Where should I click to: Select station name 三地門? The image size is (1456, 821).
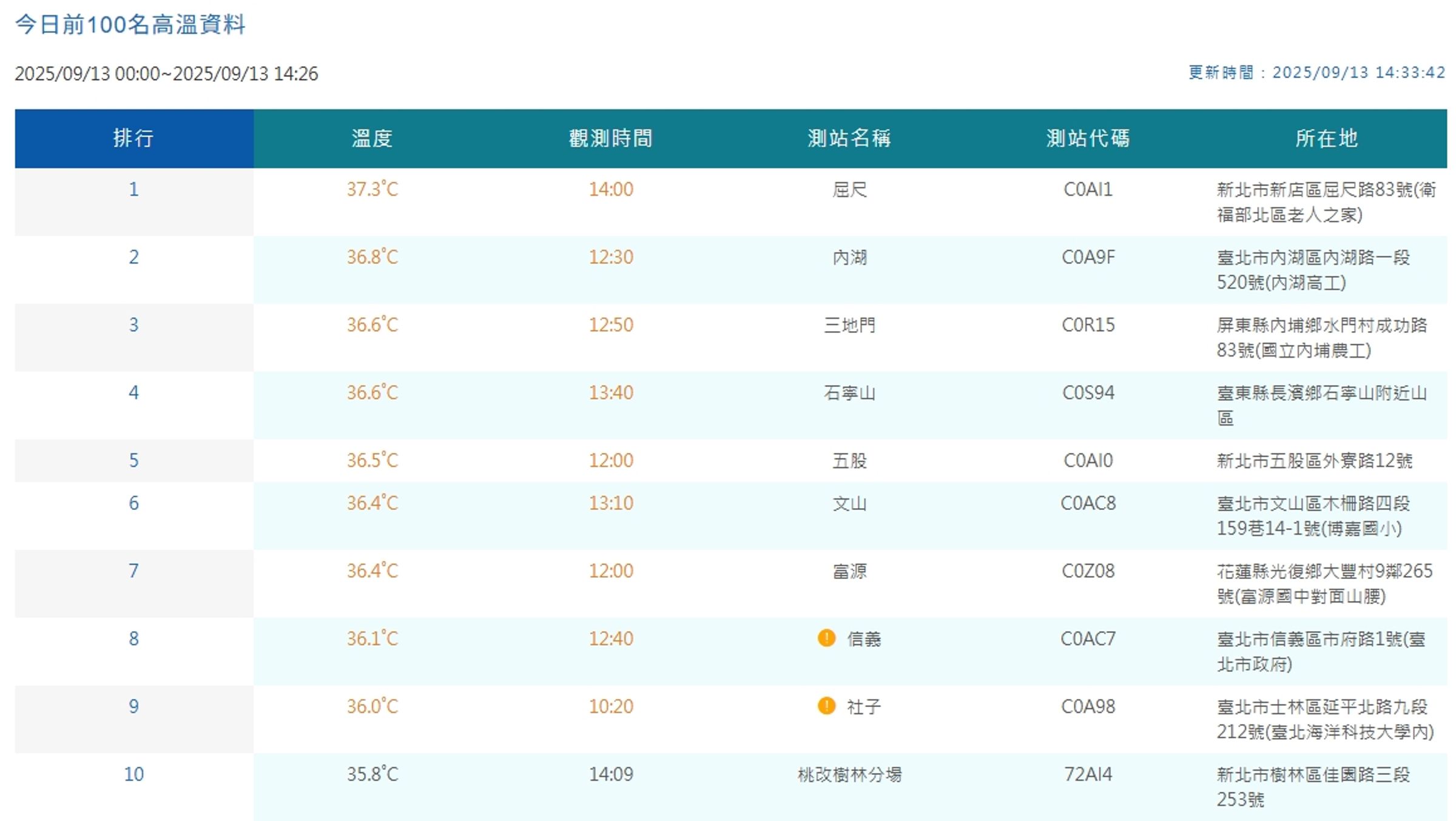[849, 325]
